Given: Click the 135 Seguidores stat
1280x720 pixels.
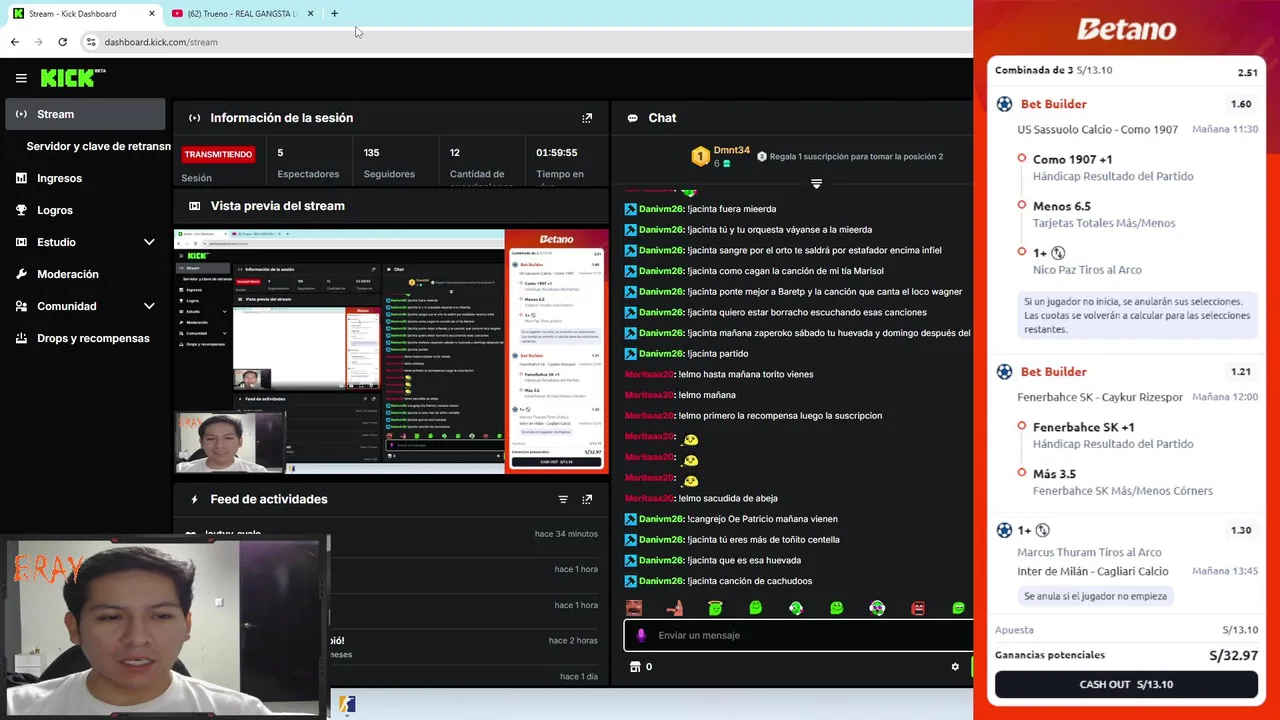Looking at the screenshot, I should [389, 163].
